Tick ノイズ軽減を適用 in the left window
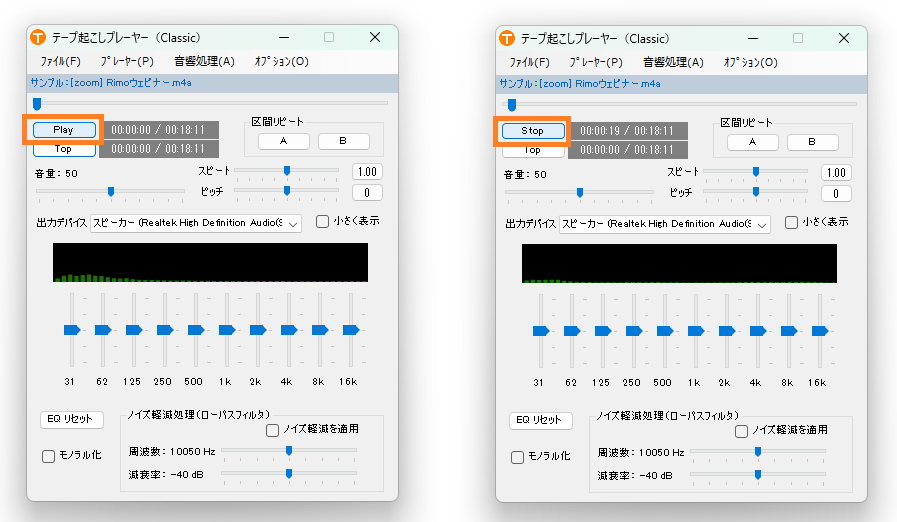Image resolution: width=897 pixels, height=522 pixels. [273, 430]
